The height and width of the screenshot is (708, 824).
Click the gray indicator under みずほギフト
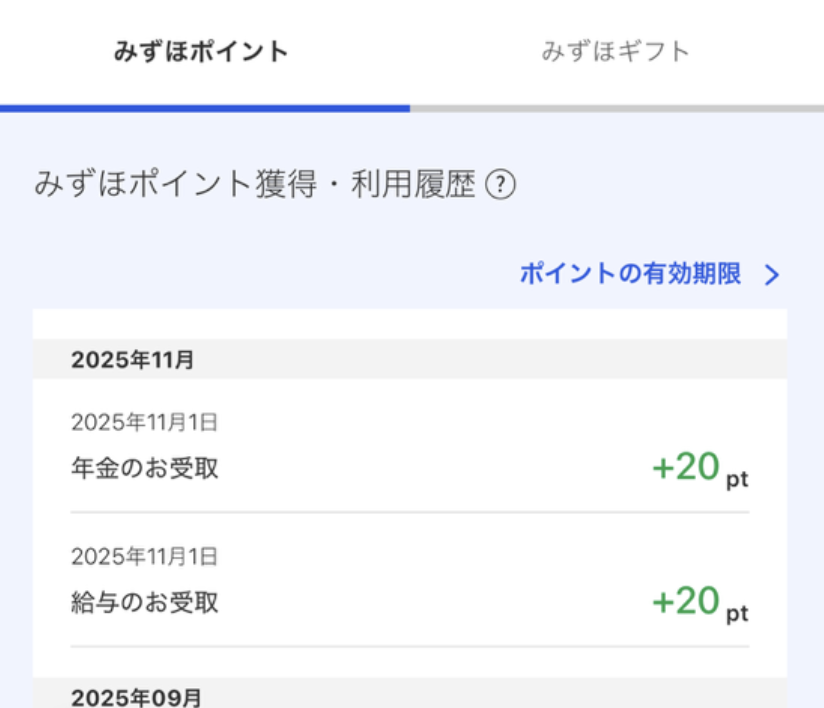(615, 107)
